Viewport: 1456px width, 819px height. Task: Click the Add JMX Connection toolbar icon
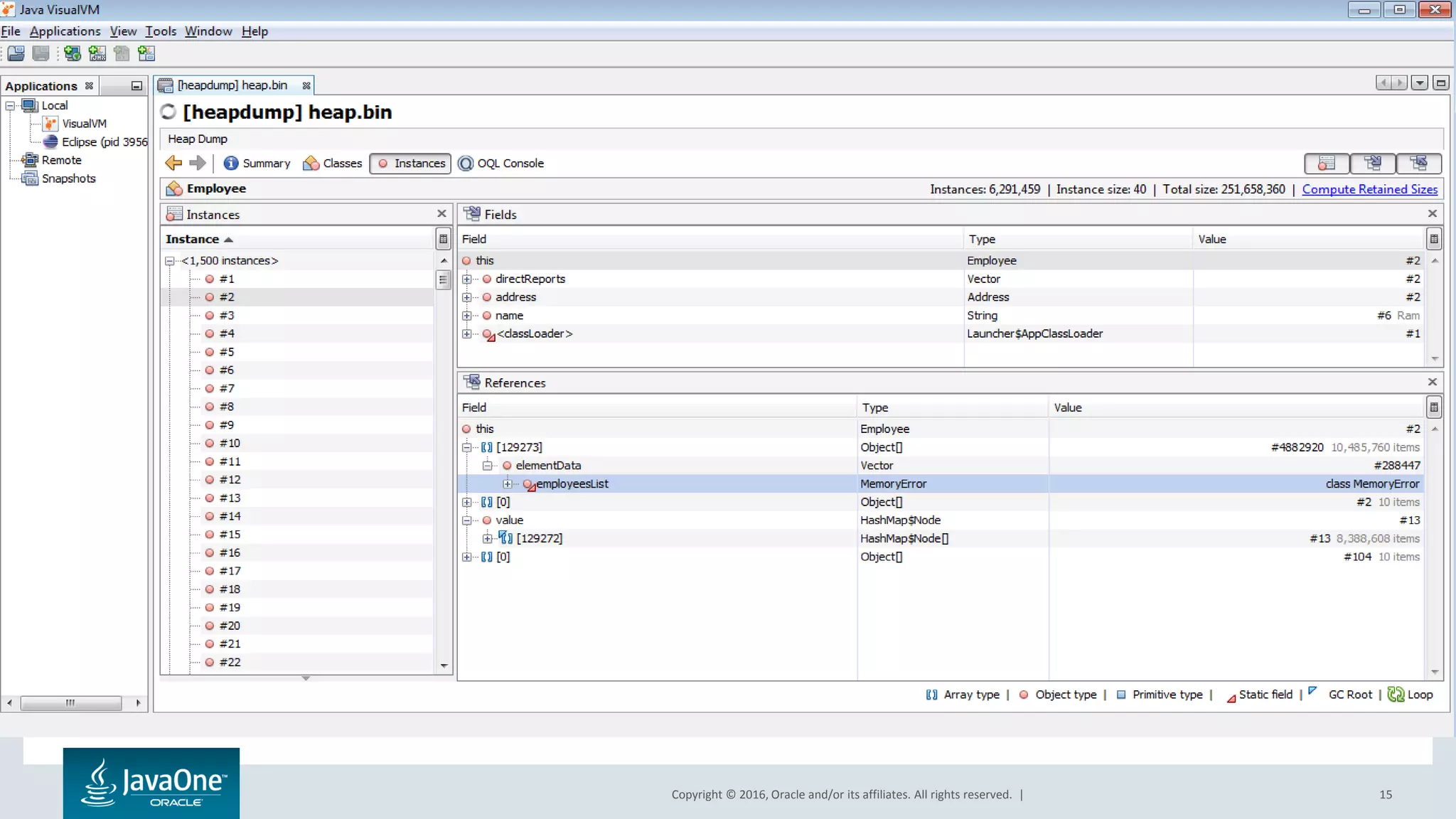(x=97, y=53)
